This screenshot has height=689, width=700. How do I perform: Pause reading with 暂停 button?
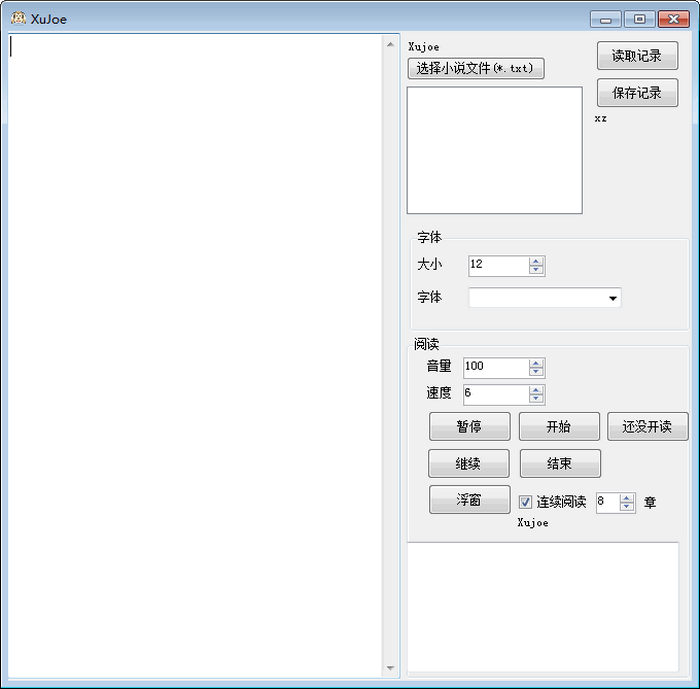coord(470,426)
